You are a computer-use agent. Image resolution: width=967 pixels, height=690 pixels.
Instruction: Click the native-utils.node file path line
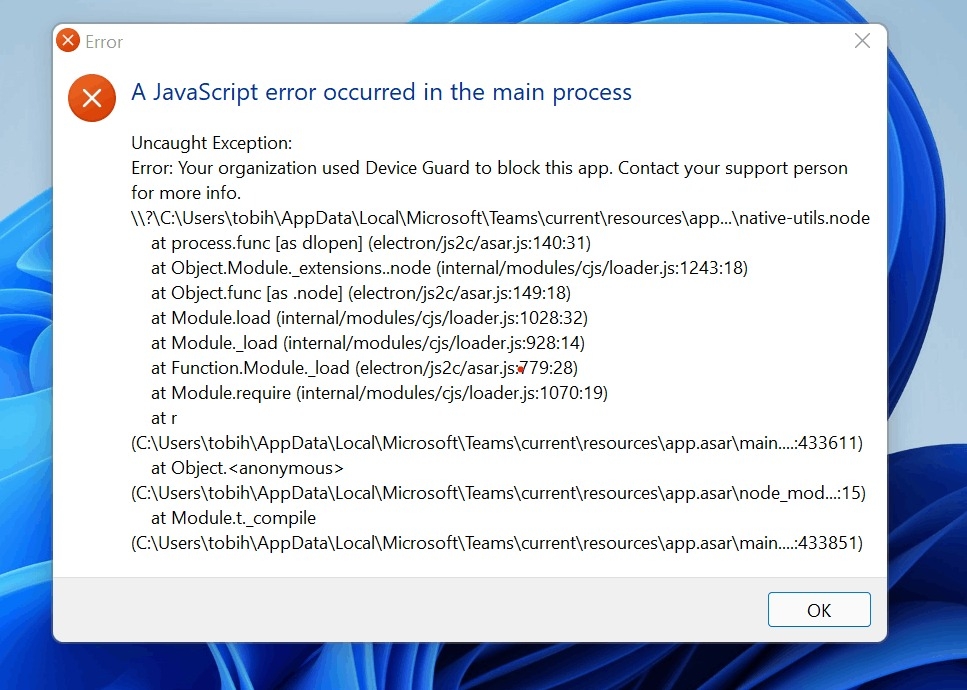pos(500,217)
